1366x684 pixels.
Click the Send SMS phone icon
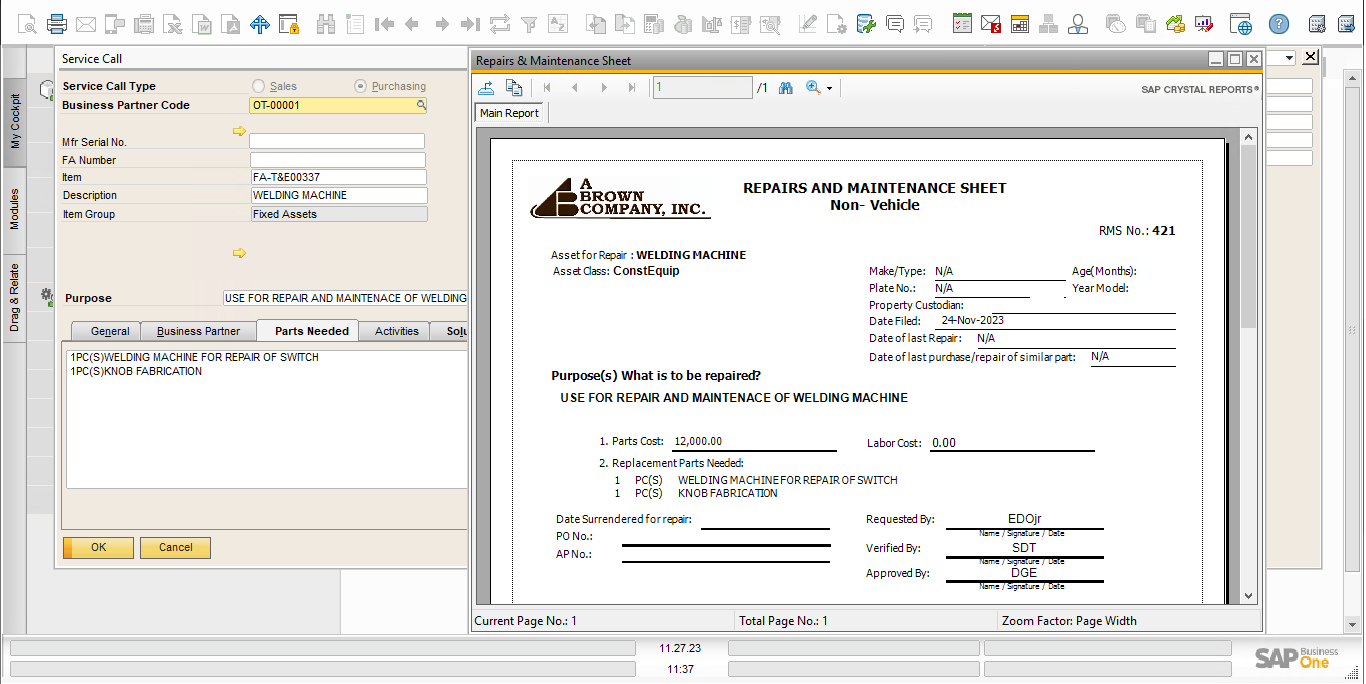tap(115, 24)
